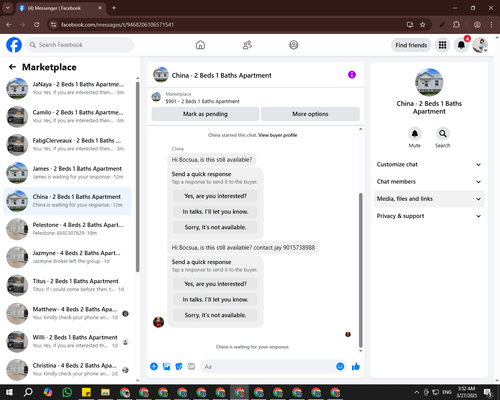Open the browser extensions puzzle icon
Viewport: 500px width, 400px height.
(x=456, y=25)
